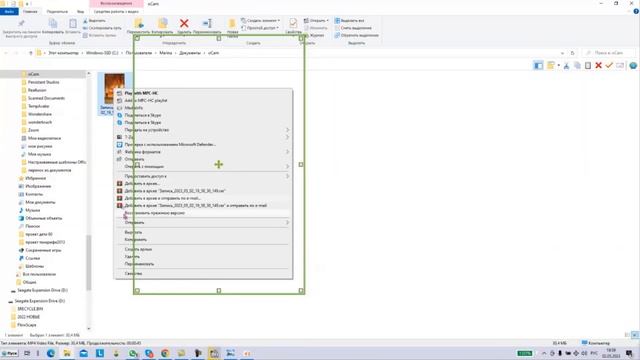640x360 pixels.
Task: Select the video file thumbnail
Action: pyautogui.click(x=114, y=89)
